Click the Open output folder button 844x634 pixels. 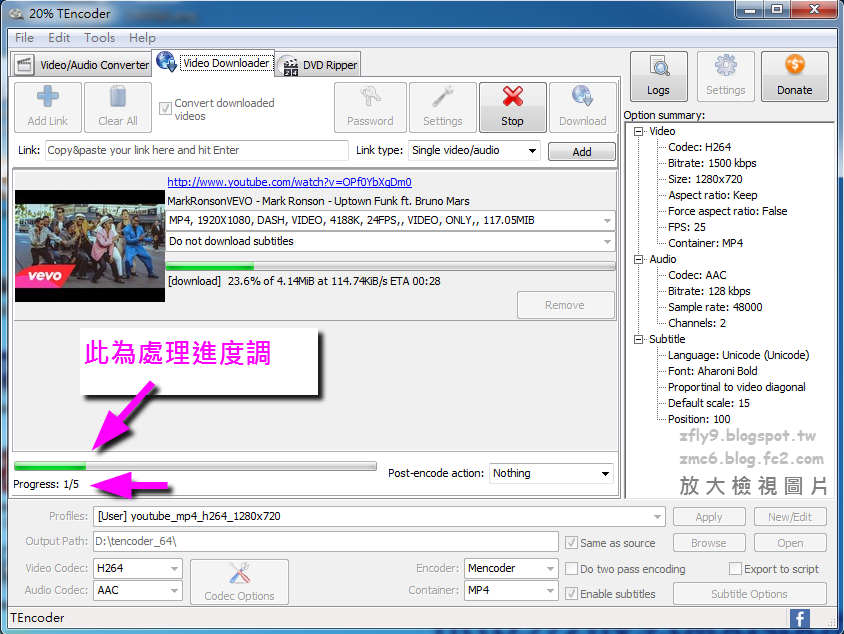pos(790,543)
